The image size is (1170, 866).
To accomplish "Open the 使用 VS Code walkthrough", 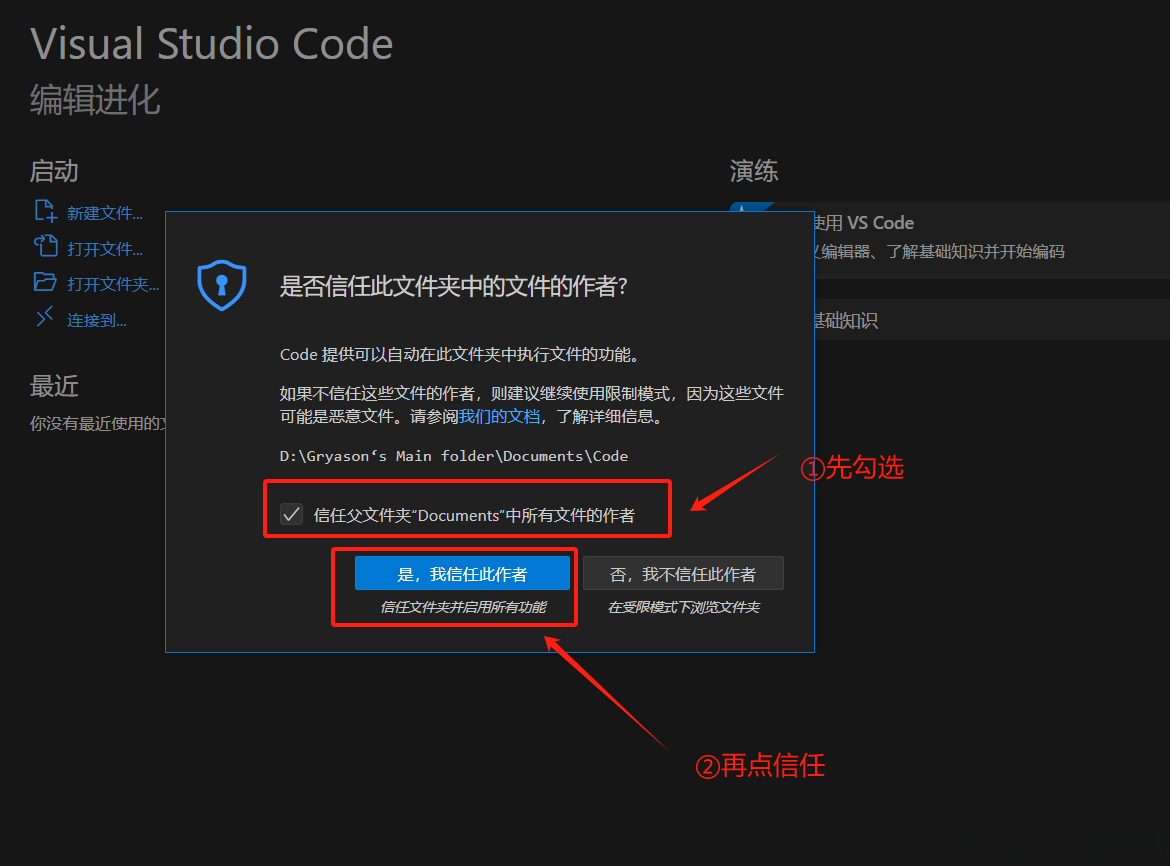I will point(880,222).
